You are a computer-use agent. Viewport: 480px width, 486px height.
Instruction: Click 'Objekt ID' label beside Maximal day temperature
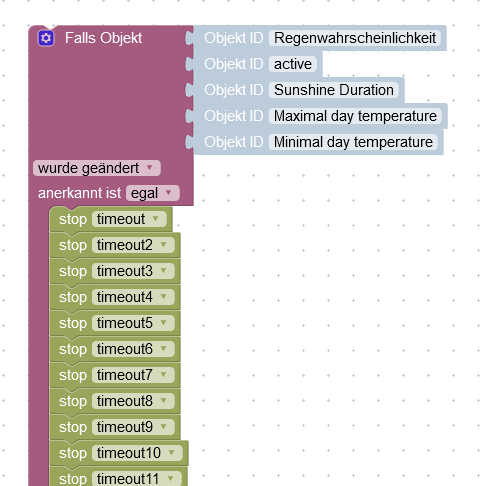[234, 116]
